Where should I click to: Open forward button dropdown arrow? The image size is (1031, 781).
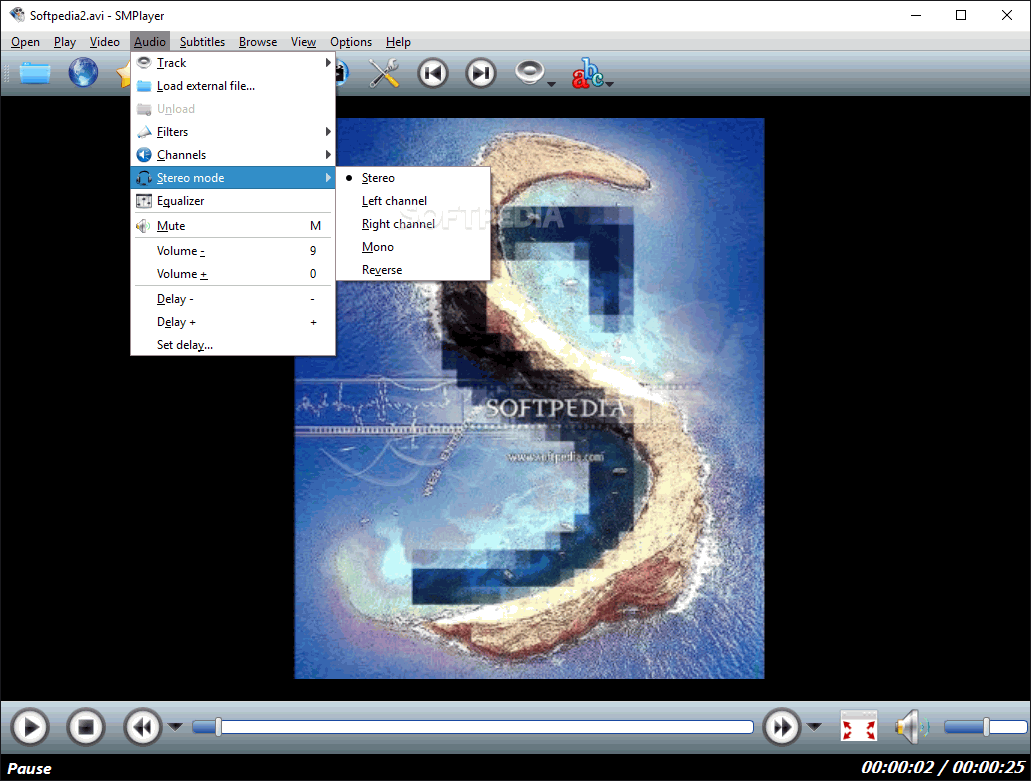[814, 727]
